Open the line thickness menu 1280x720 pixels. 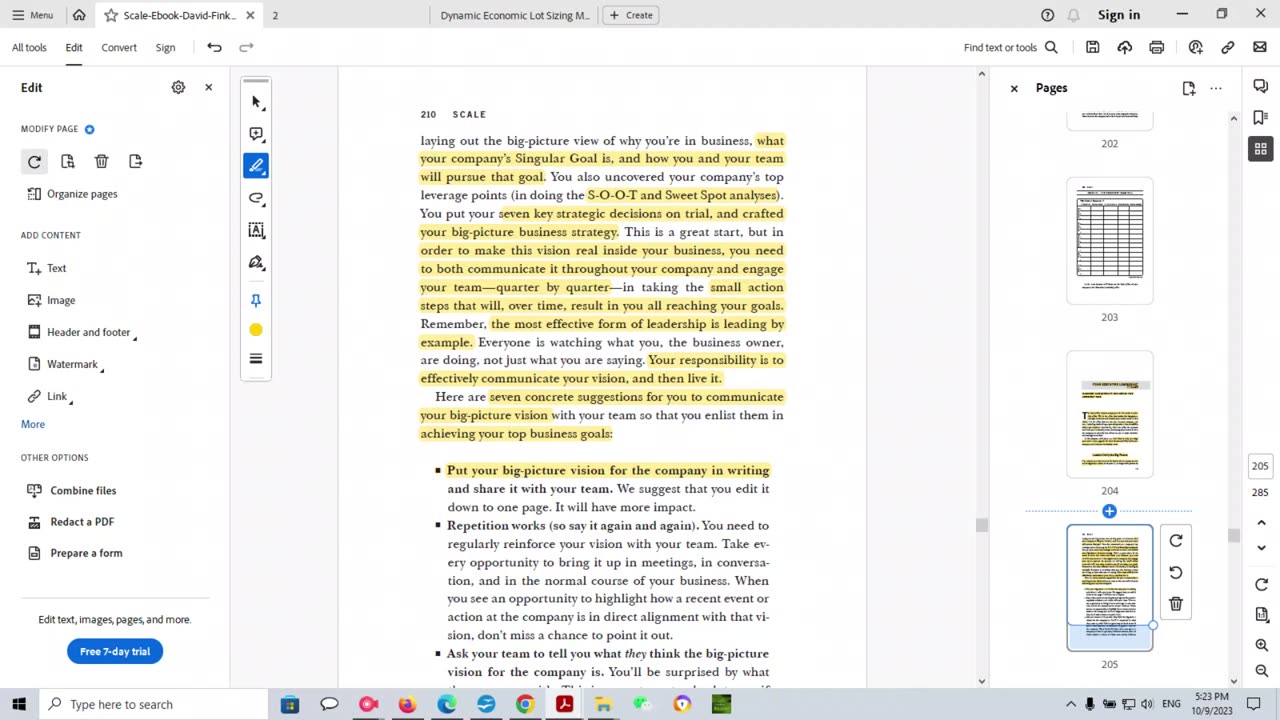tap(256, 359)
